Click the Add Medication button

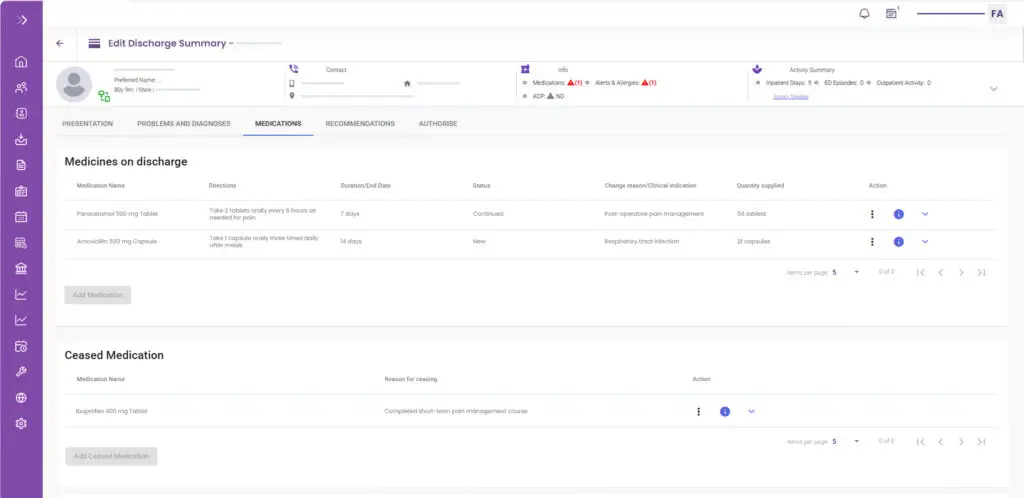tap(98, 295)
